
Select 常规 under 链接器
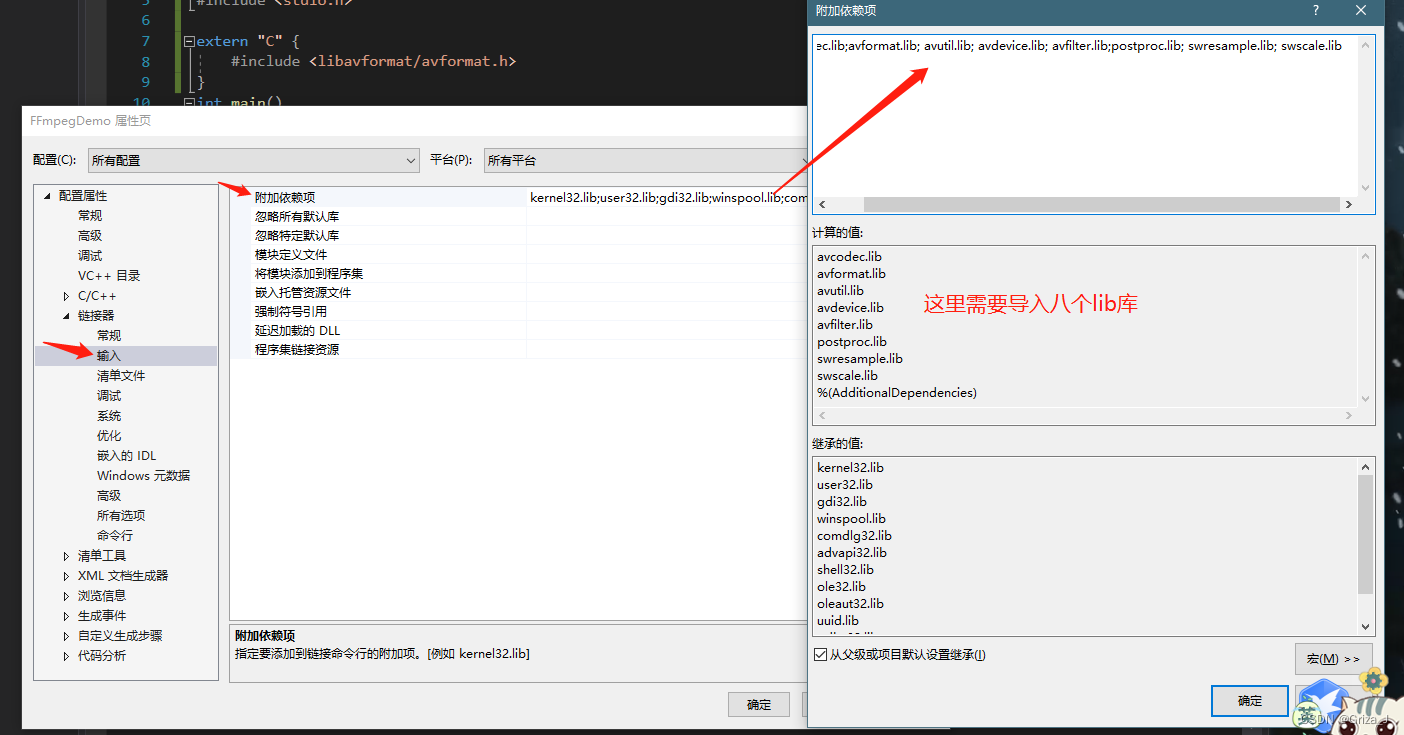tap(109, 336)
